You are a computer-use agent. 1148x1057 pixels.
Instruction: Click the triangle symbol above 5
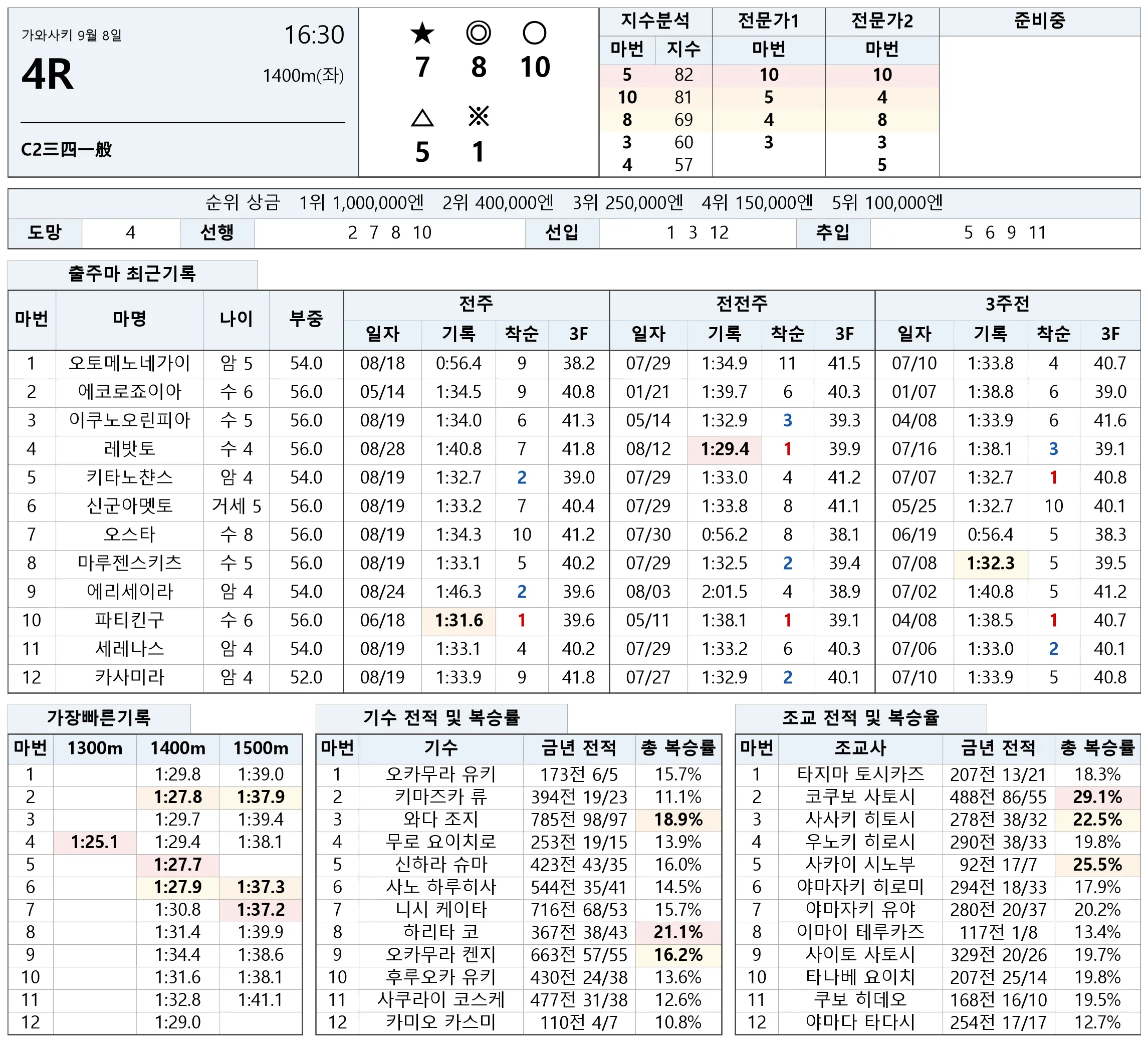point(422,118)
